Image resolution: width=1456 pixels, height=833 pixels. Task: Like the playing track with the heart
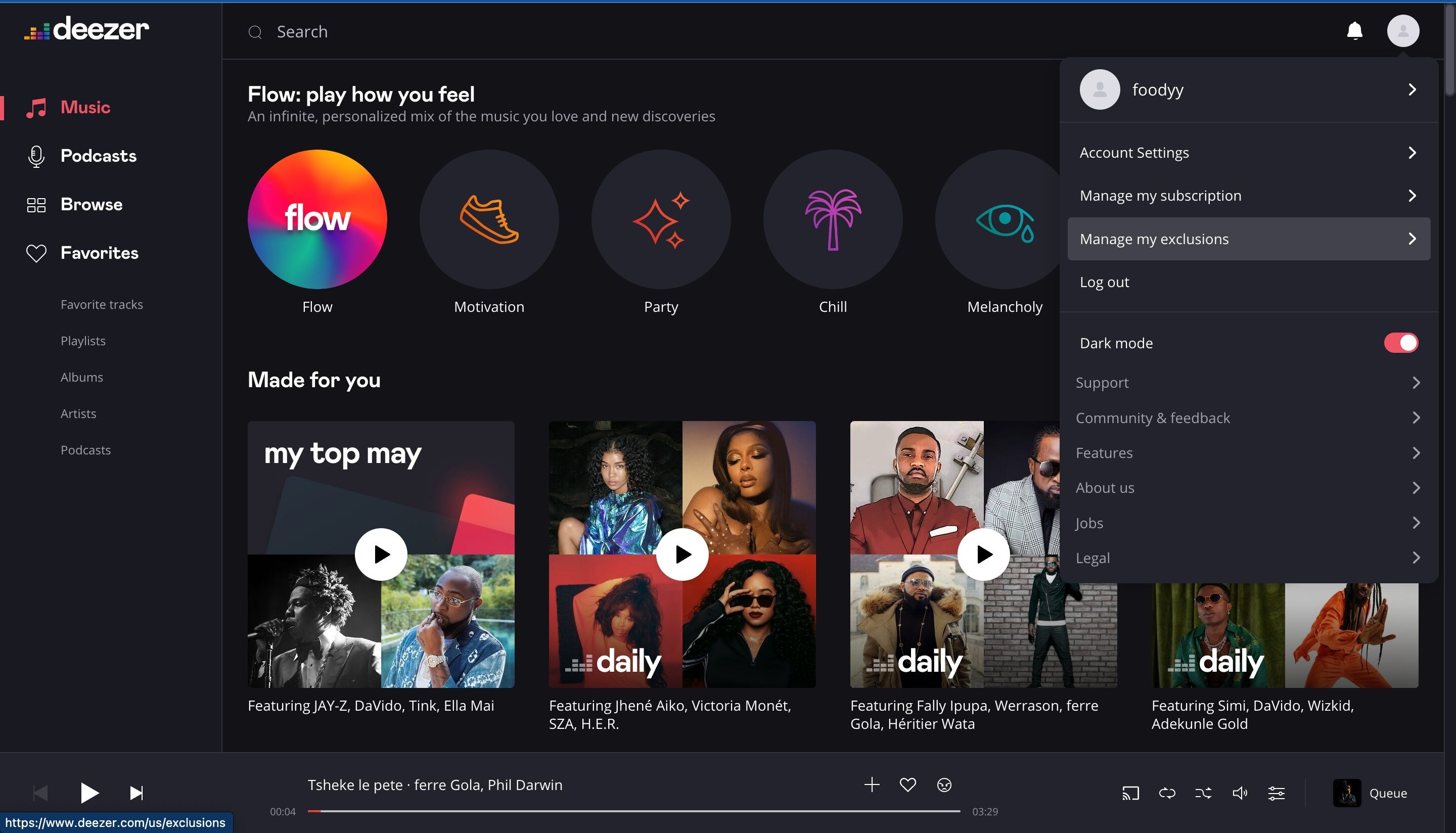coord(908,784)
